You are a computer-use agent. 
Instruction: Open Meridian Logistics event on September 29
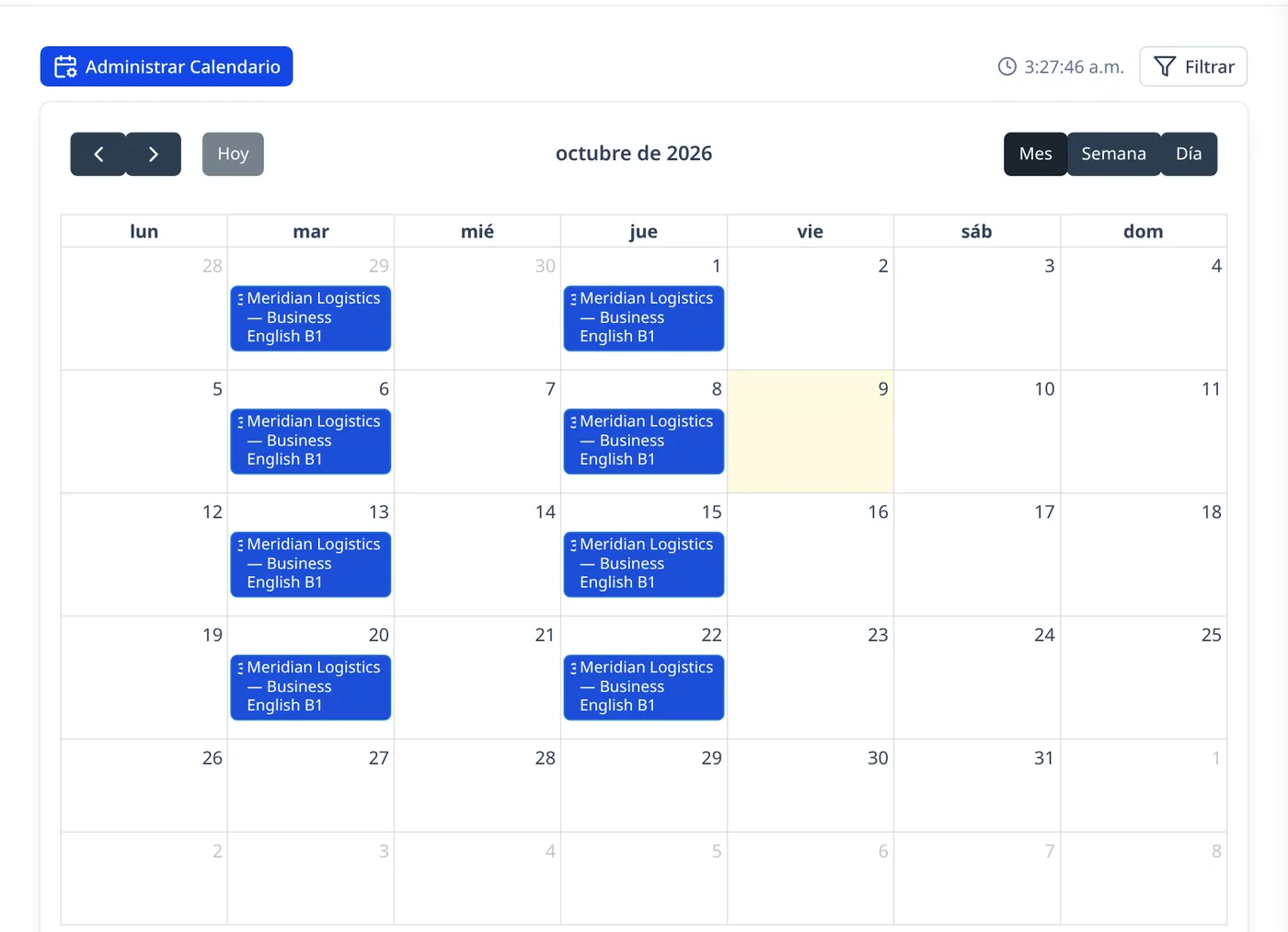(311, 318)
